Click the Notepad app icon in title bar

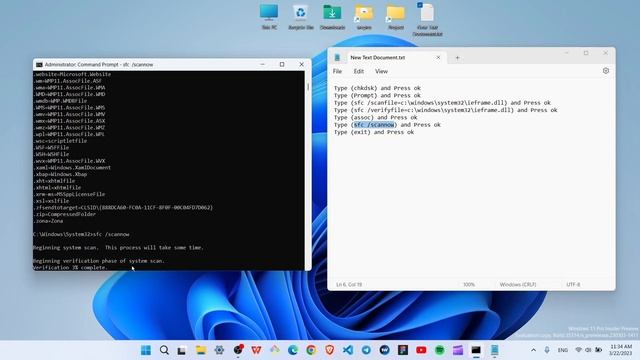tap(337, 58)
